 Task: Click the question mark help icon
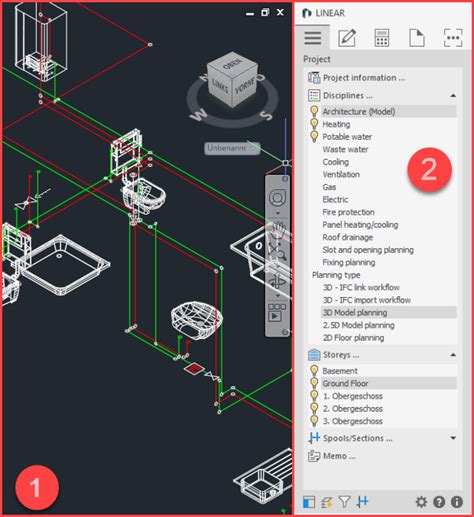click(x=439, y=501)
